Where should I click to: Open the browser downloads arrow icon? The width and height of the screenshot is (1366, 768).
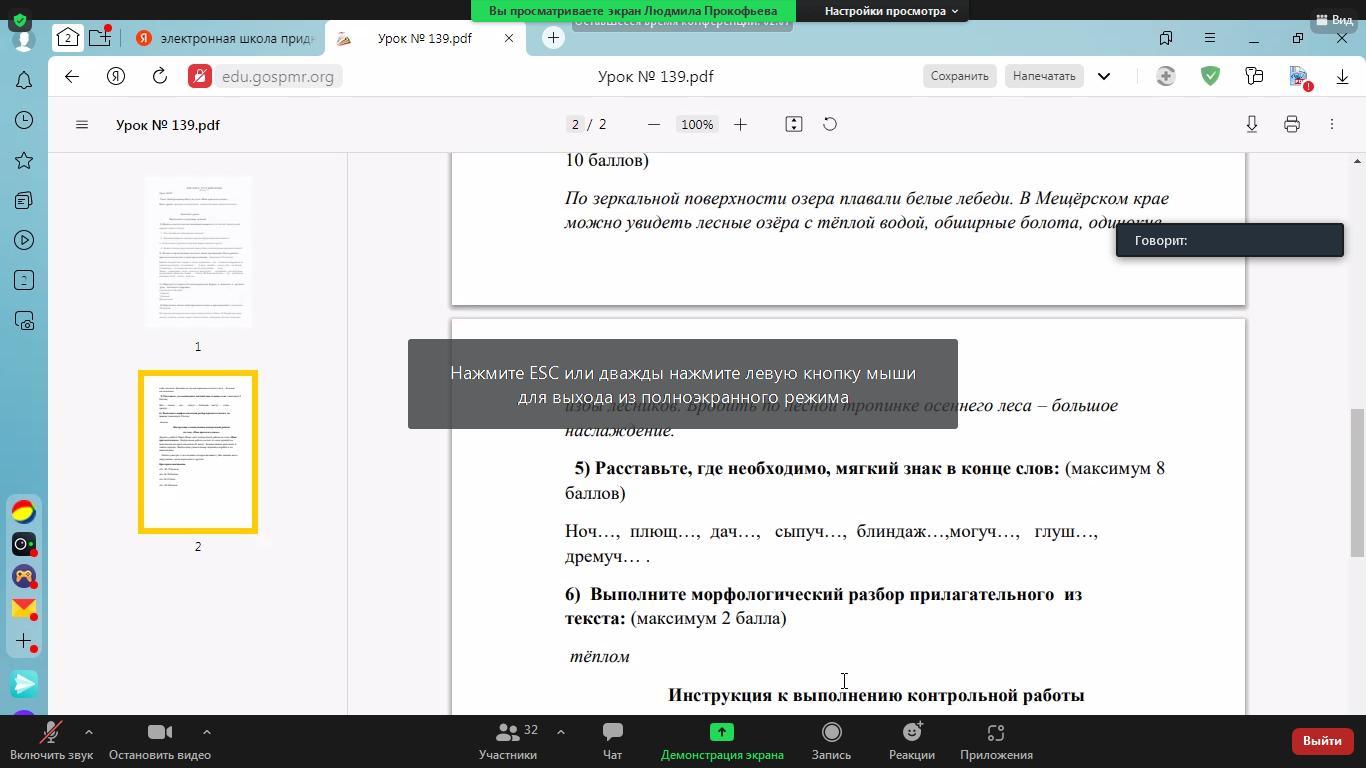click(x=1342, y=76)
